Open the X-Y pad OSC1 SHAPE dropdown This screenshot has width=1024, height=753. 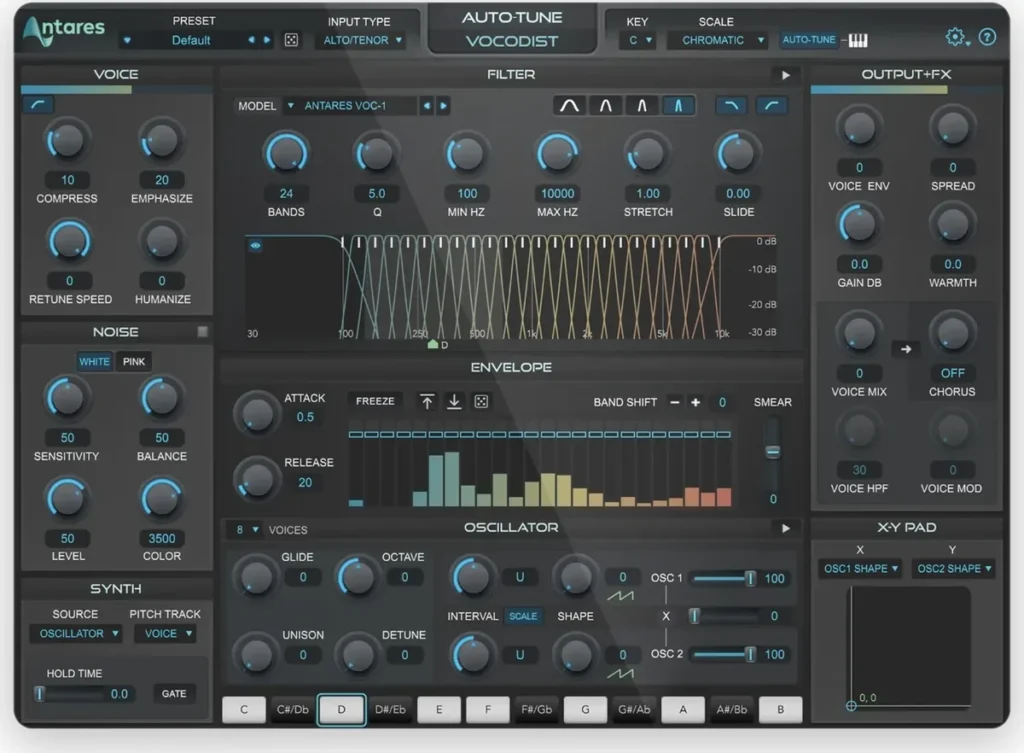click(860, 569)
